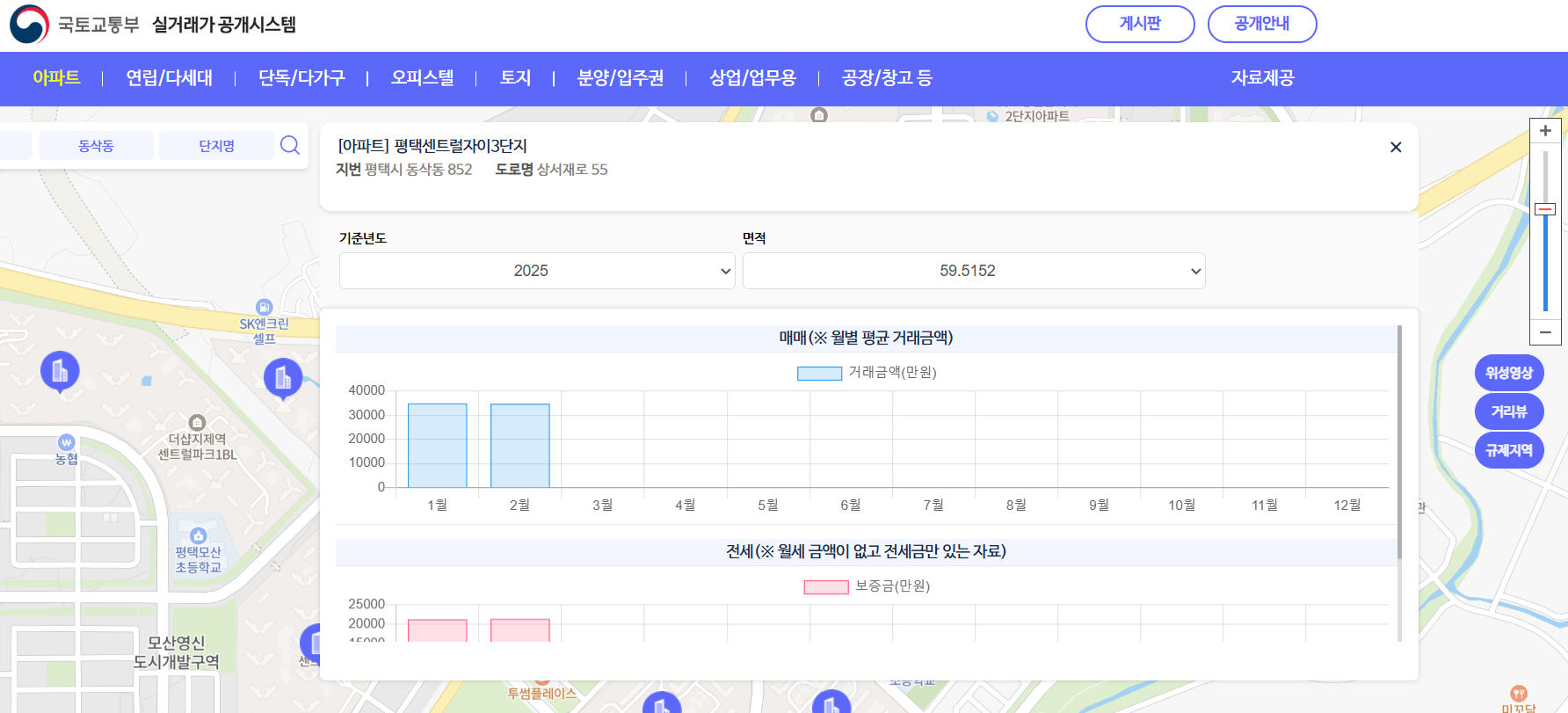
Task: Select the 공장/창고 등 tab
Action: 887,77
